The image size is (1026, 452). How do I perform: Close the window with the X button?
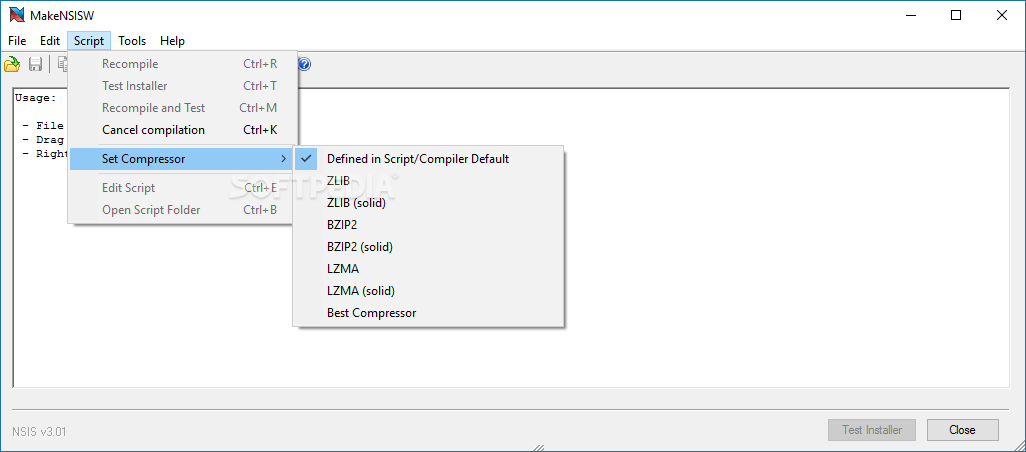1002,15
